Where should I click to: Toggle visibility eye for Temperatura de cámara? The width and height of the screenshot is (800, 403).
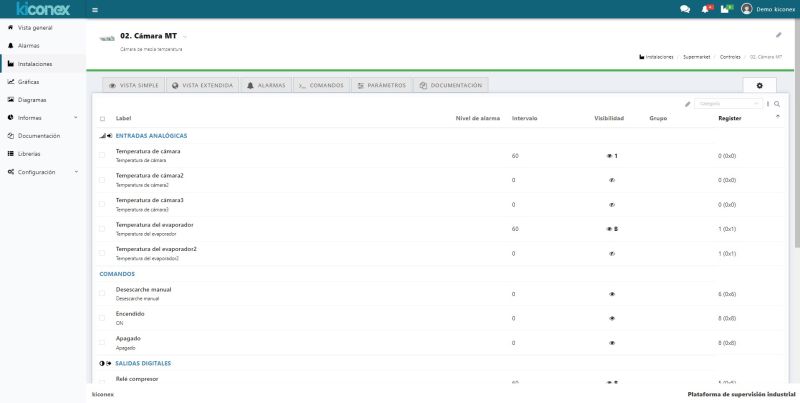609,156
